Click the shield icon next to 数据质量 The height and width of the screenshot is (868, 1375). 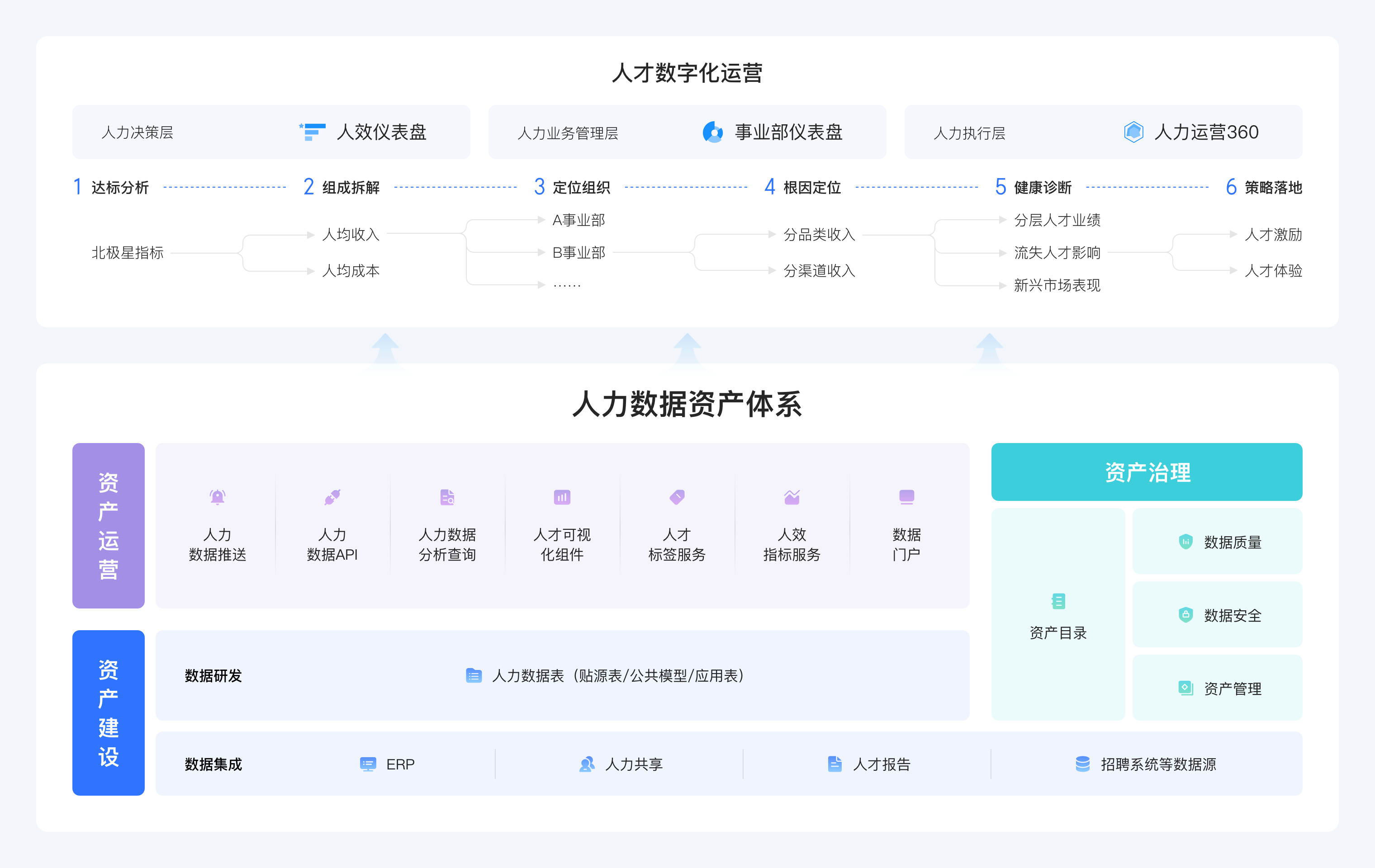[1185, 542]
